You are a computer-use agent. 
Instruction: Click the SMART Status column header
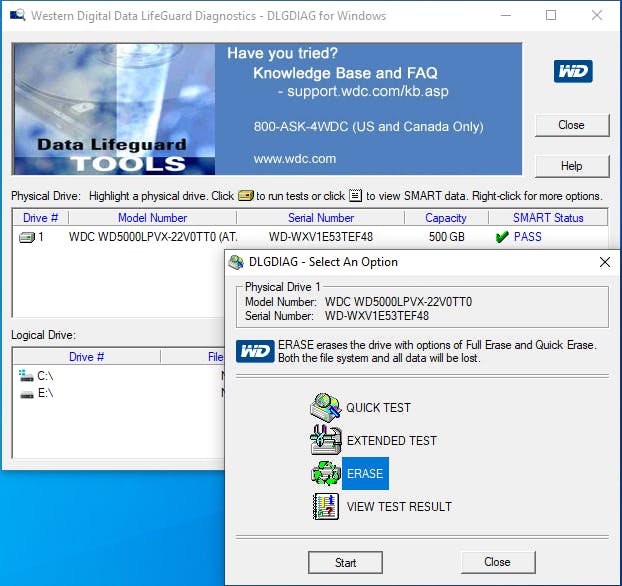(547, 217)
